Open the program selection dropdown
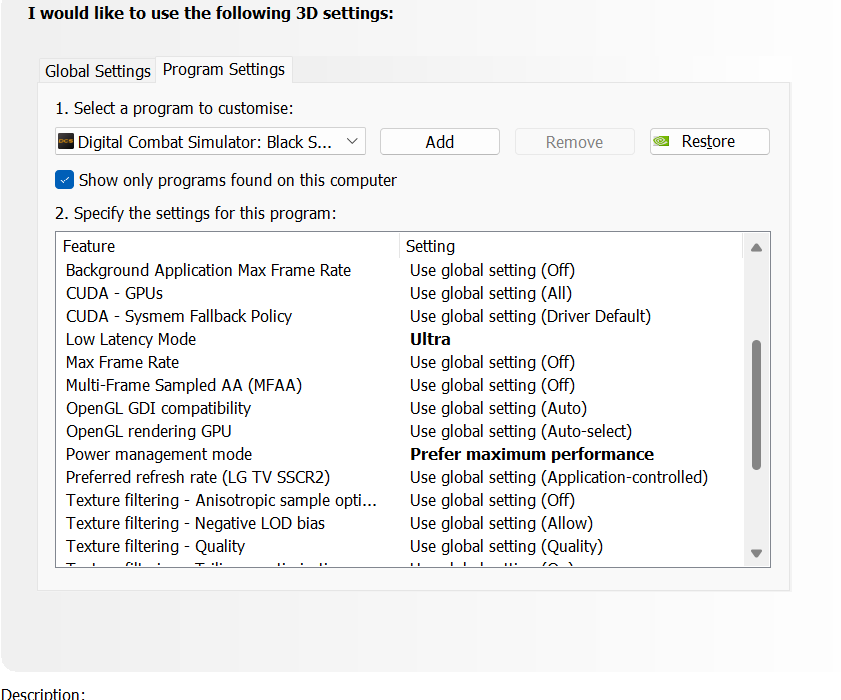The image size is (841, 700). (351, 142)
